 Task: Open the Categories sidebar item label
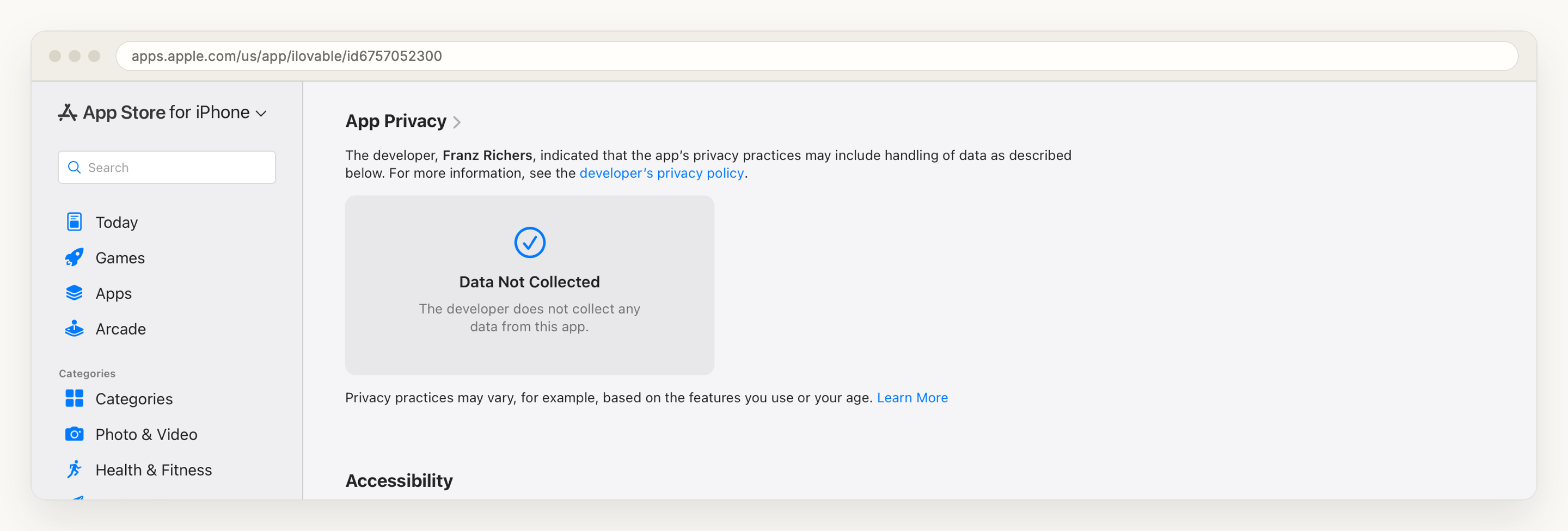point(134,399)
